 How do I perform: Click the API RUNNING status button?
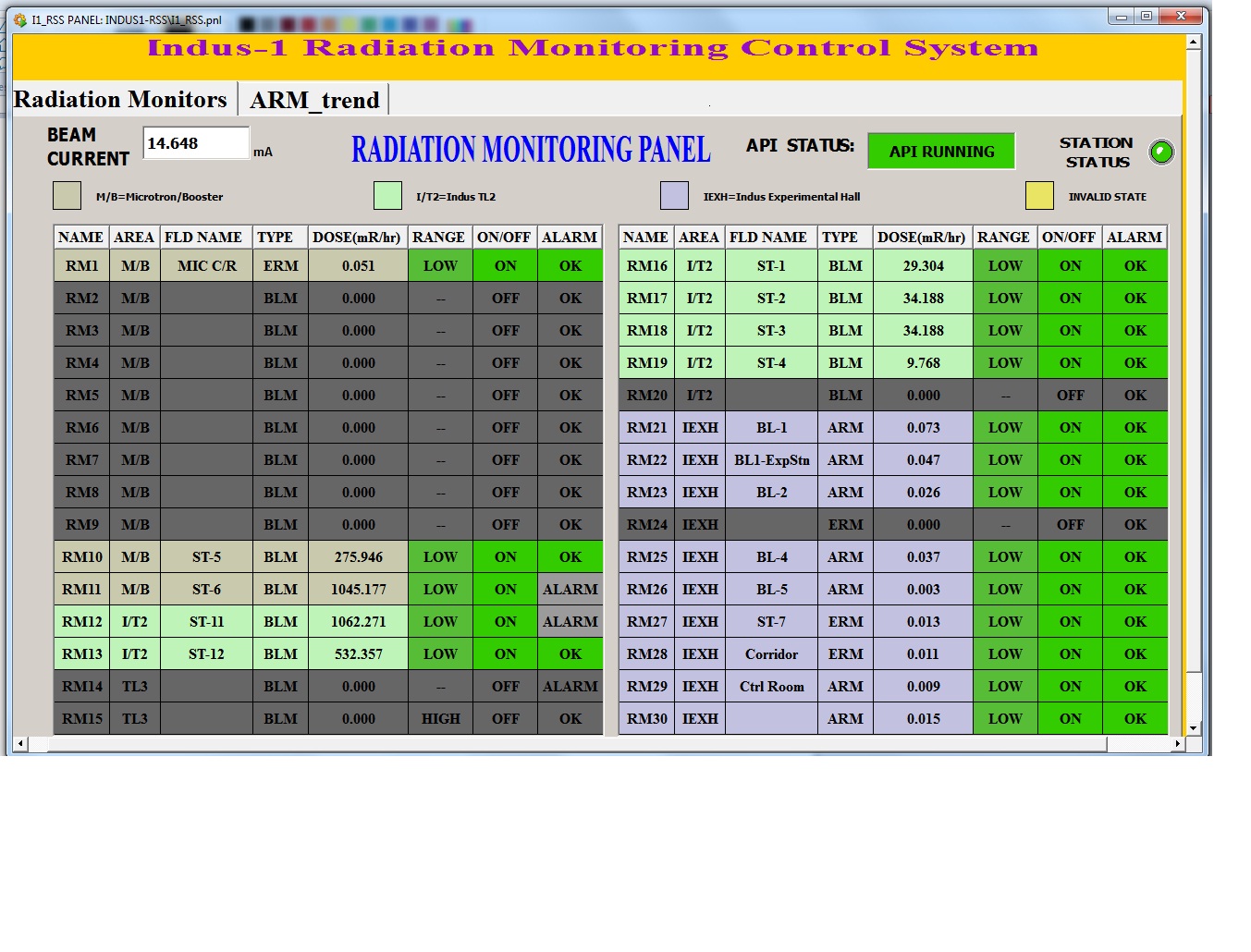(x=941, y=151)
